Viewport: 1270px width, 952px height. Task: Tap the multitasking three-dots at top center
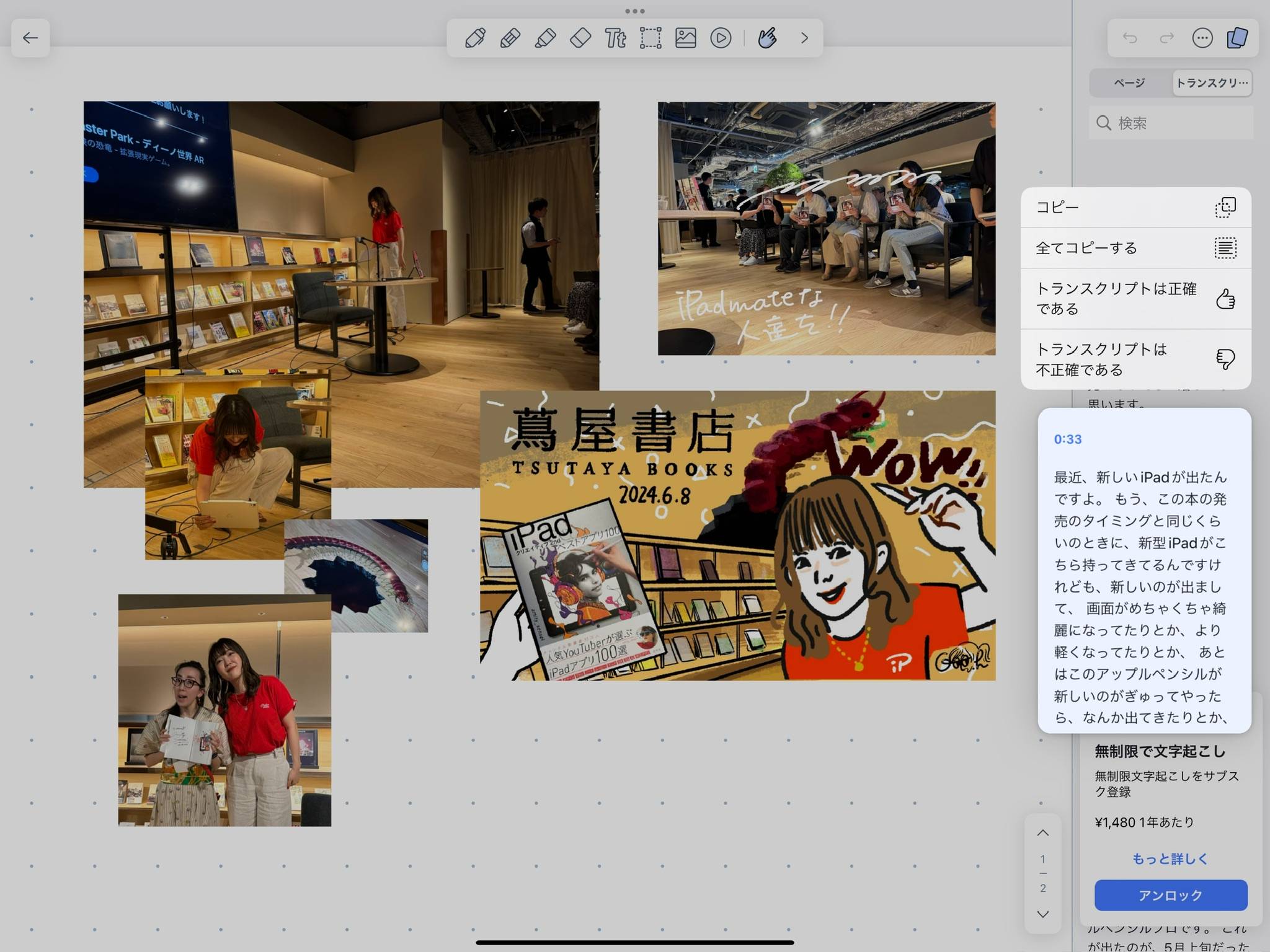click(635, 11)
